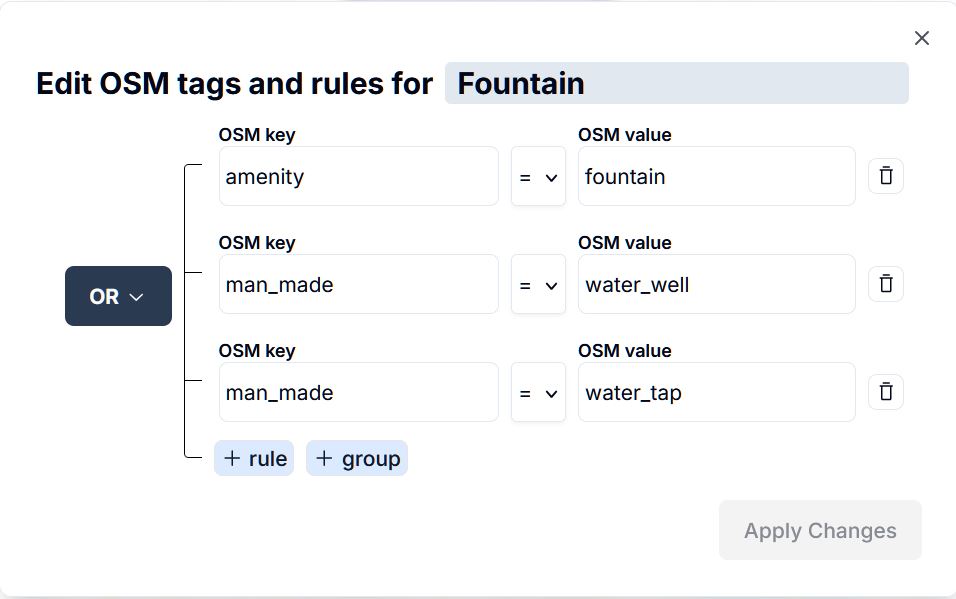The height and width of the screenshot is (599, 956).
Task: Select the third row man_made key field
Action: (x=358, y=393)
